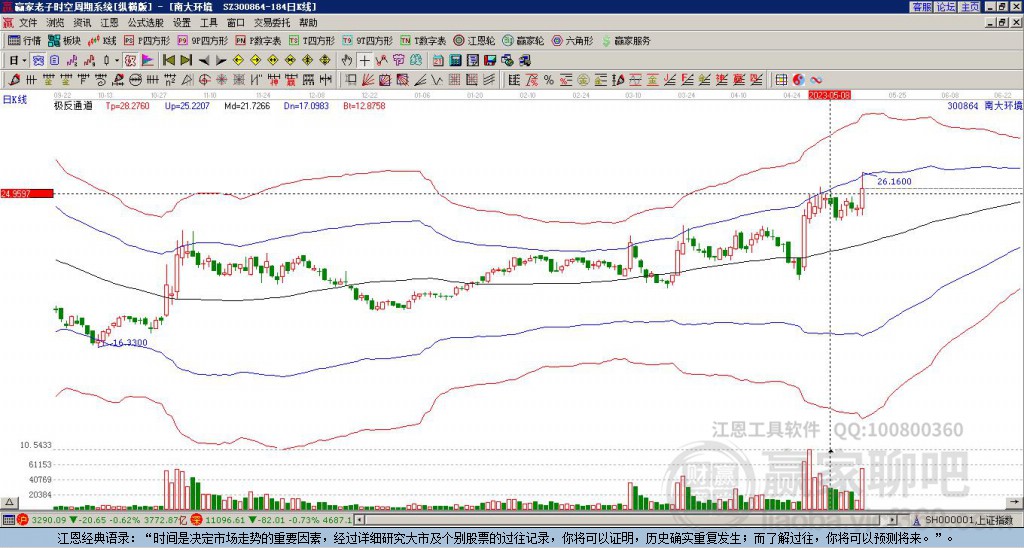Open the 9P四方形 tool

(203, 40)
